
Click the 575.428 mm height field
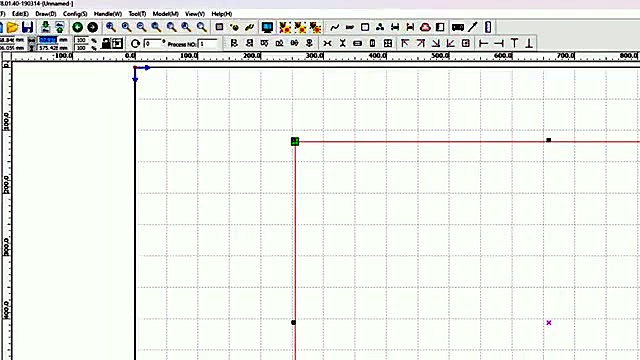tap(48, 48)
